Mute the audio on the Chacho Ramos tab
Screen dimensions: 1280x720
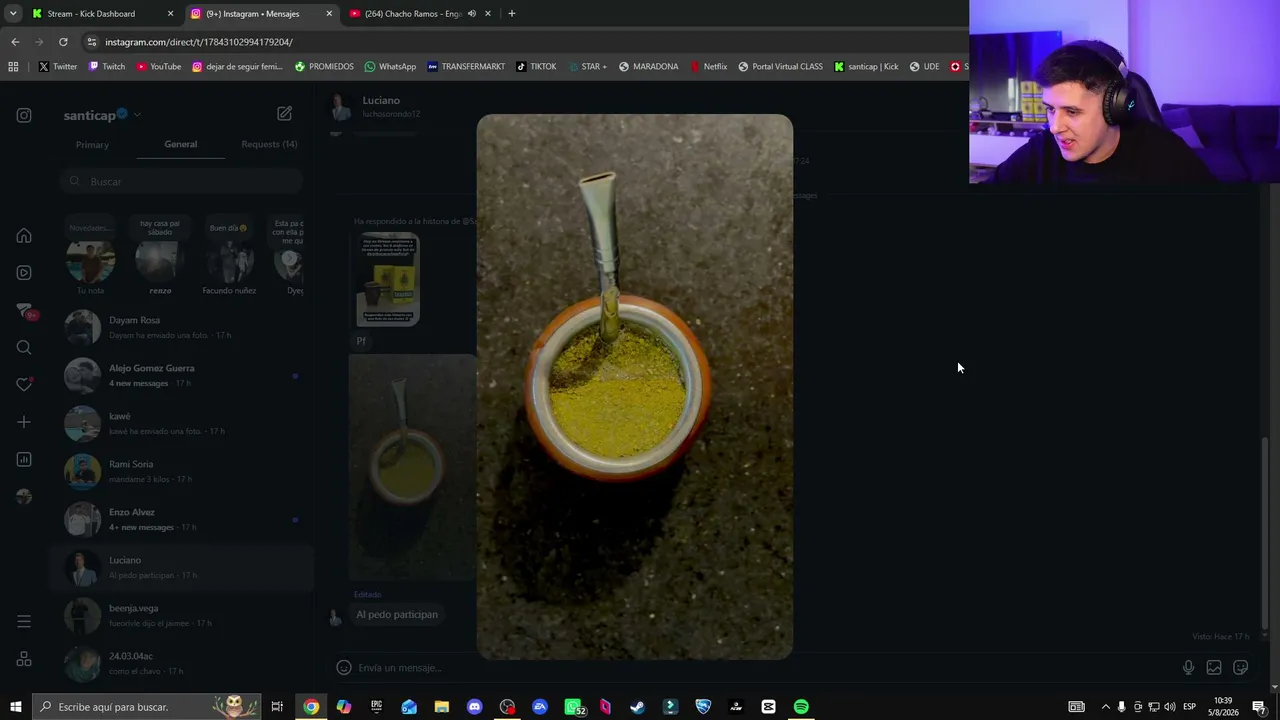point(471,14)
